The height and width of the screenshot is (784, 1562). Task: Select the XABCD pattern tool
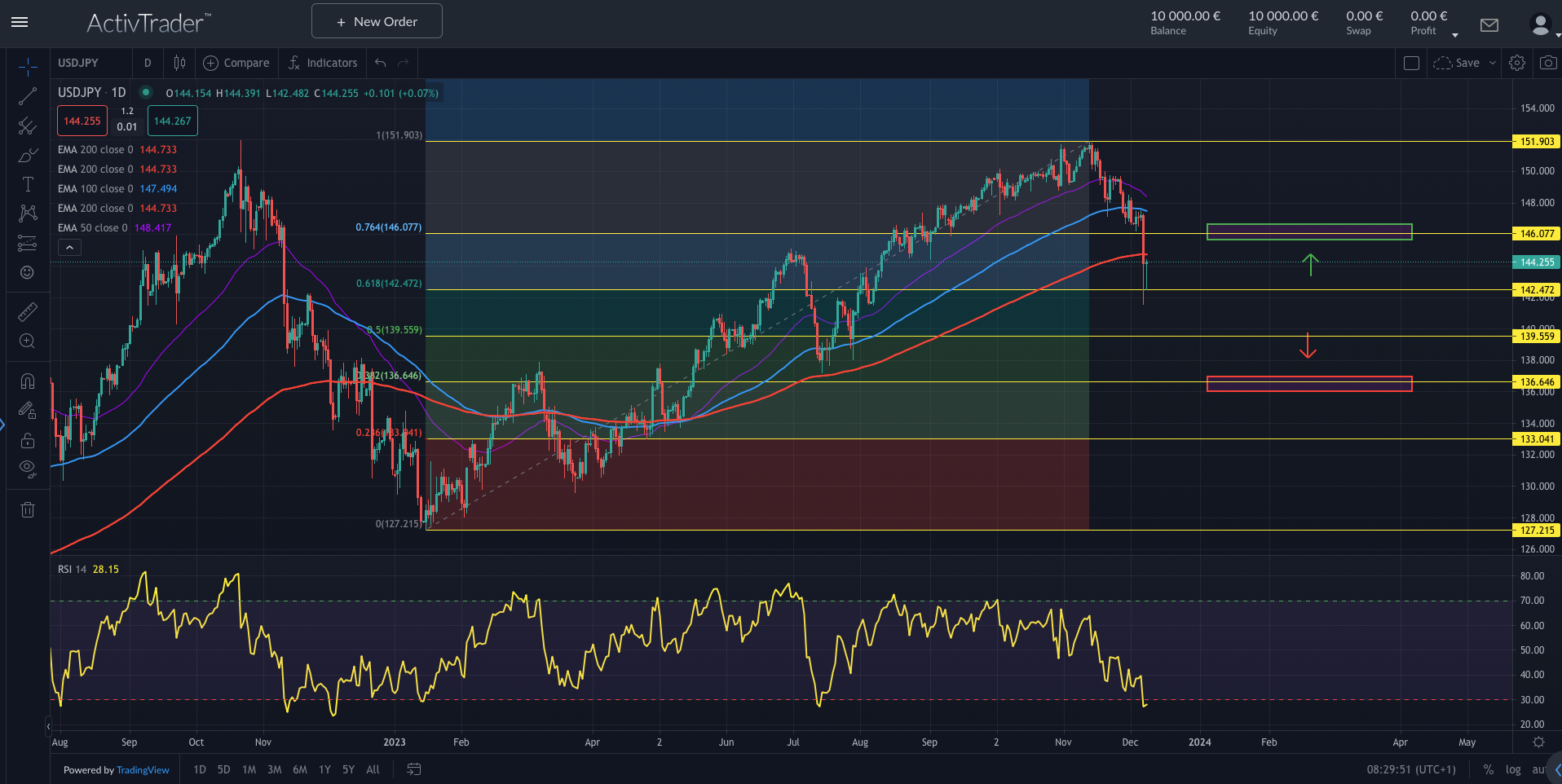[x=28, y=214]
